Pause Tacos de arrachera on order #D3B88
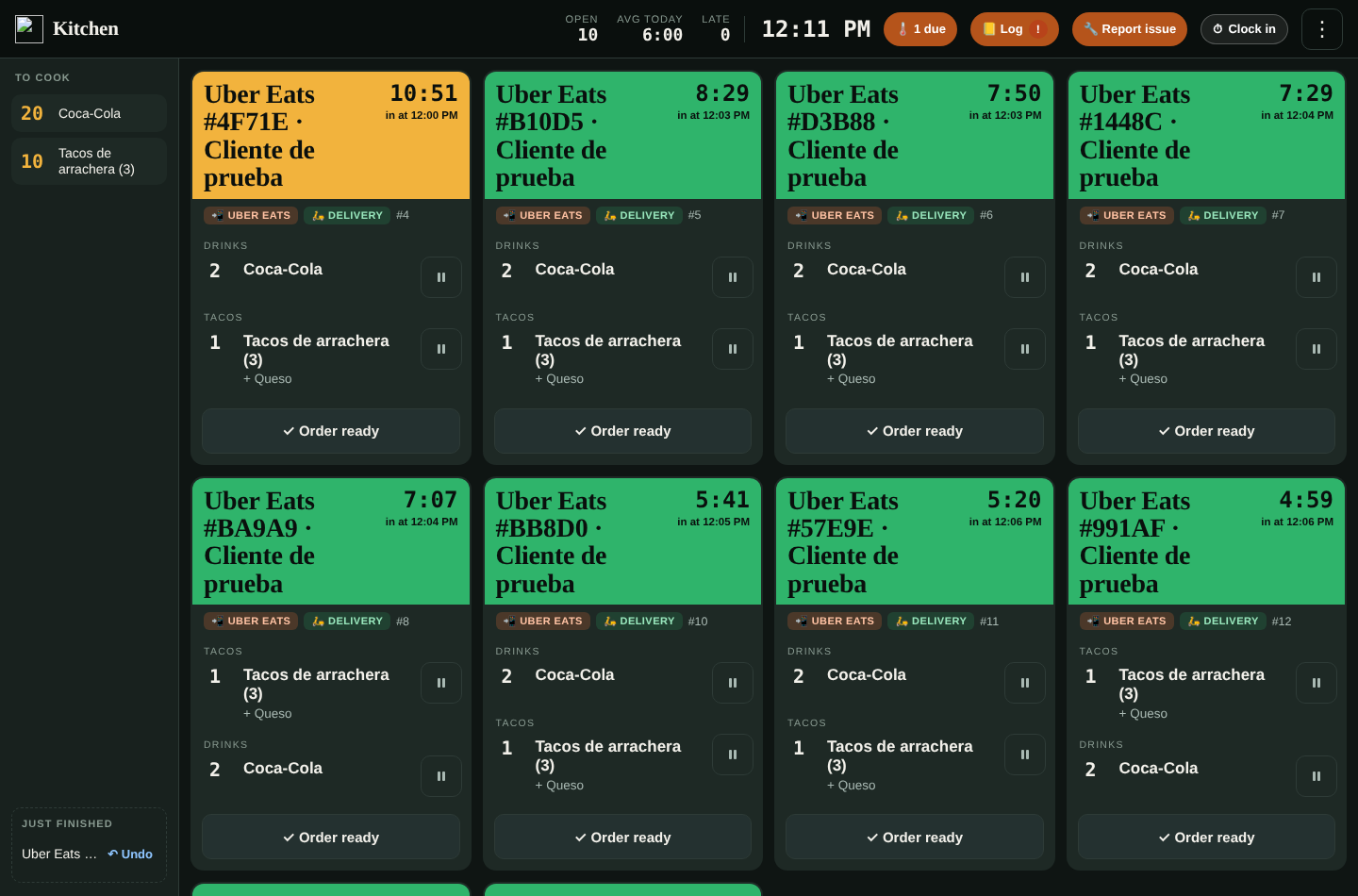This screenshot has width=1358, height=896. (1025, 349)
